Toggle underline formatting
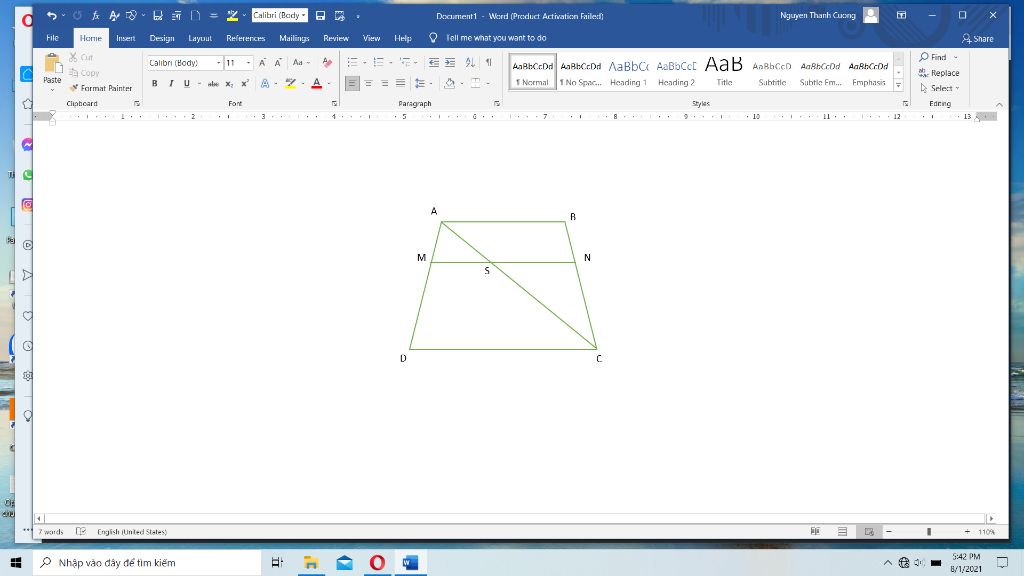The width and height of the screenshot is (1024, 576). 187,84
